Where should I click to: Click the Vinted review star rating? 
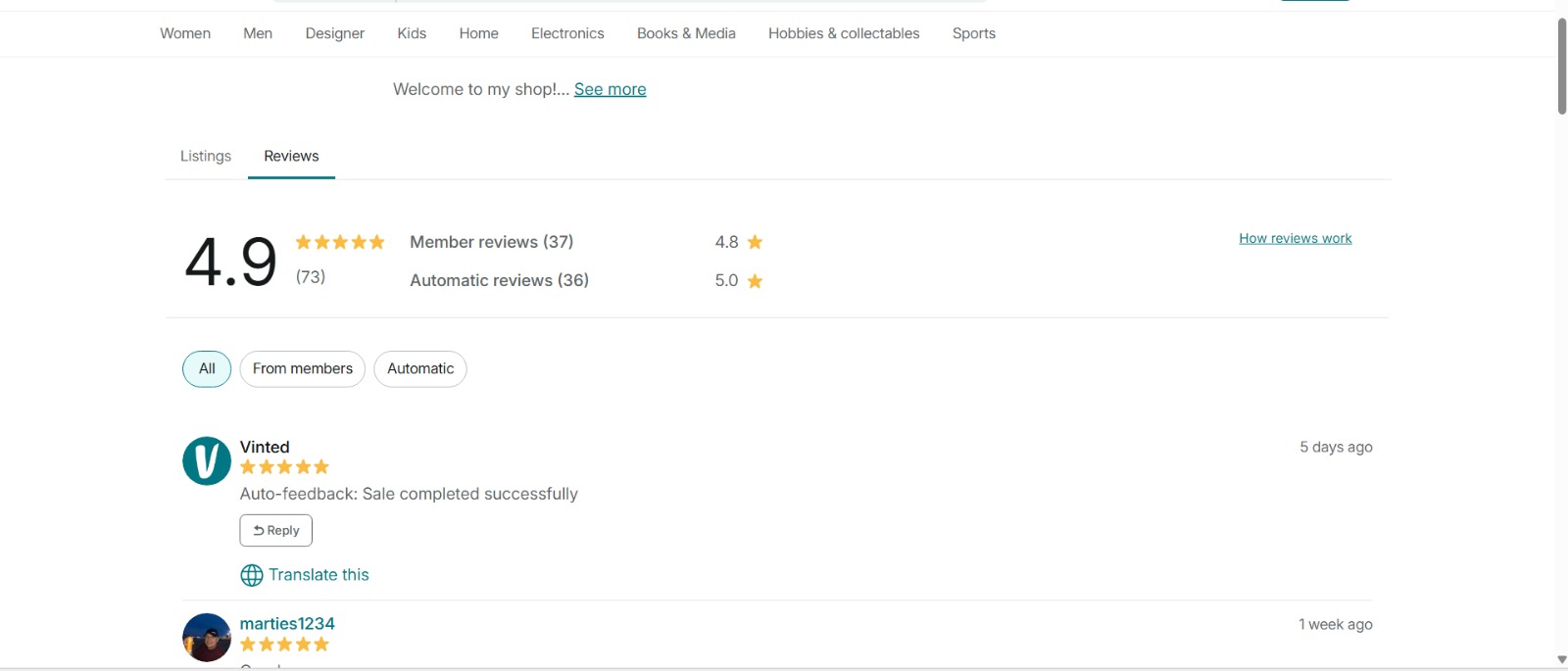pyautogui.click(x=285, y=467)
